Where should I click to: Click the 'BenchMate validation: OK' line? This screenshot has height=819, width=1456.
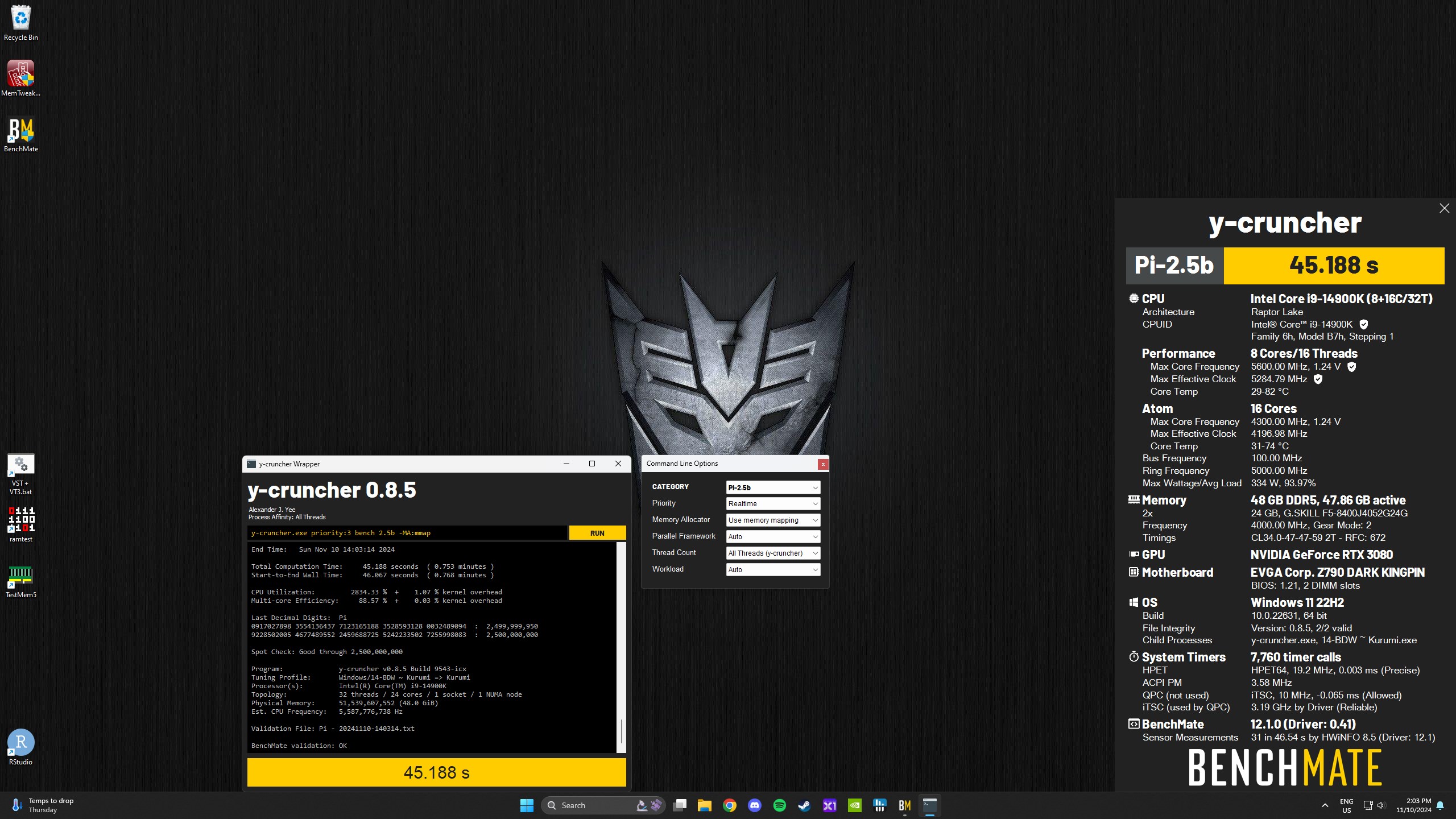pos(299,746)
